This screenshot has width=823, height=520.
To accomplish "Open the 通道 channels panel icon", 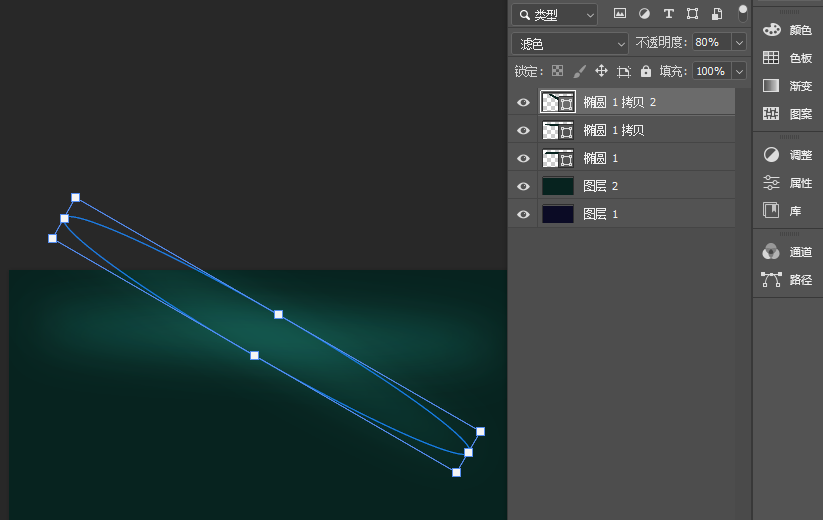I will pyautogui.click(x=771, y=252).
